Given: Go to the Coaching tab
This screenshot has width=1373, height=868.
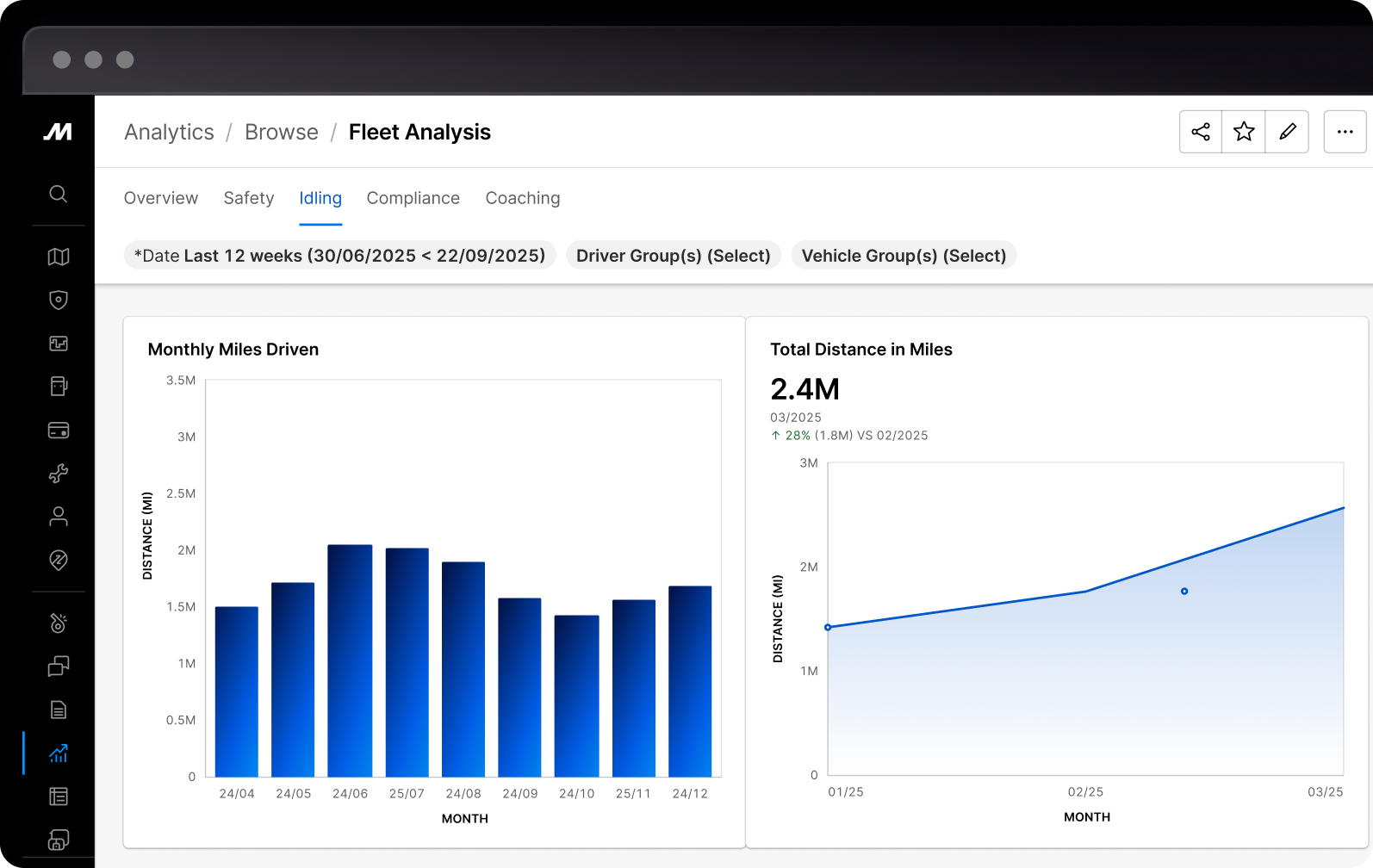Looking at the screenshot, I should 522,198.
